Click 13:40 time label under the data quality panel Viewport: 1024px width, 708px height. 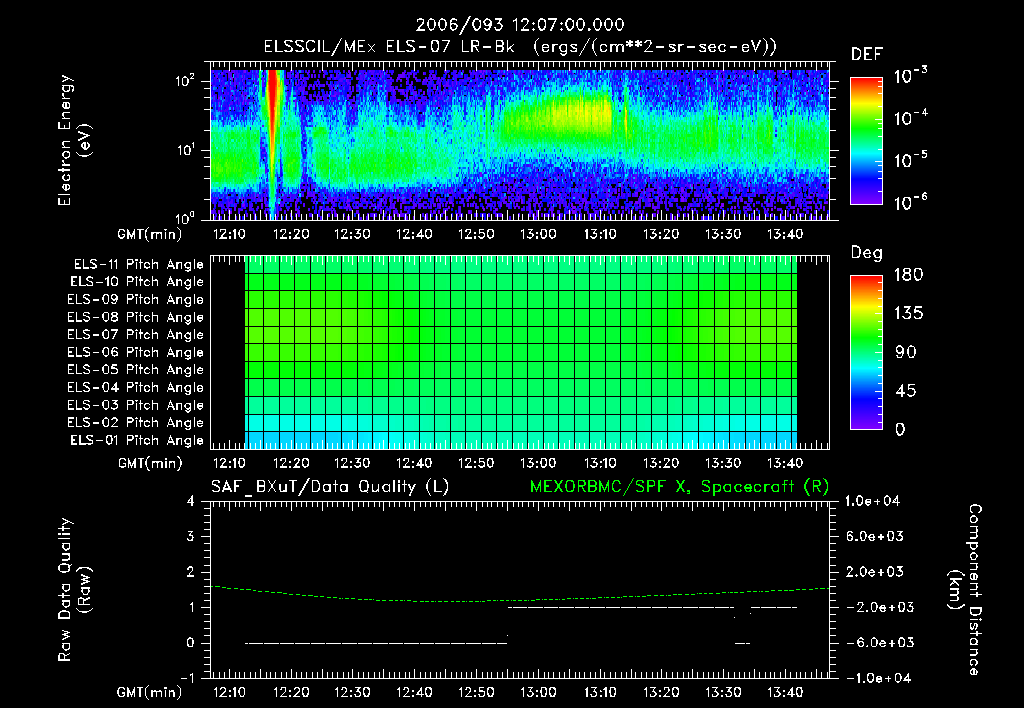[x=784, y=692]
